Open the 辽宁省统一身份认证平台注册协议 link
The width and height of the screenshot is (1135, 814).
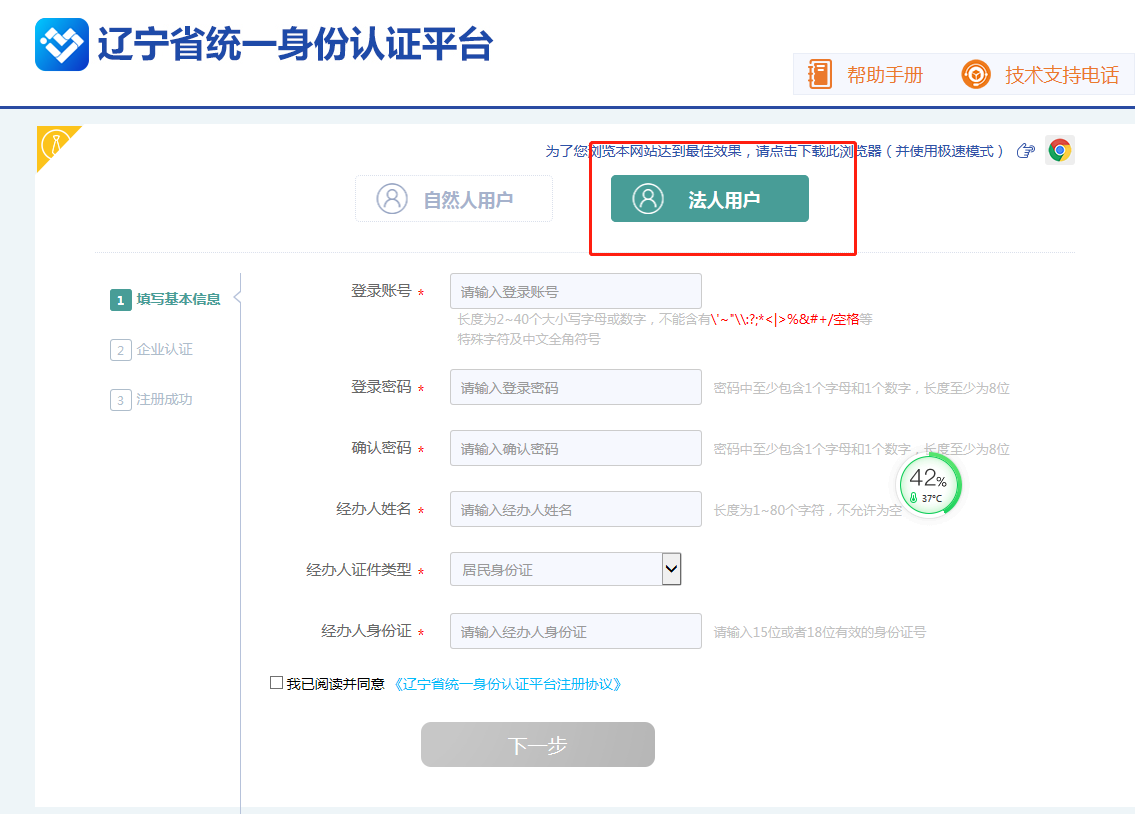[x=508, y=684]
